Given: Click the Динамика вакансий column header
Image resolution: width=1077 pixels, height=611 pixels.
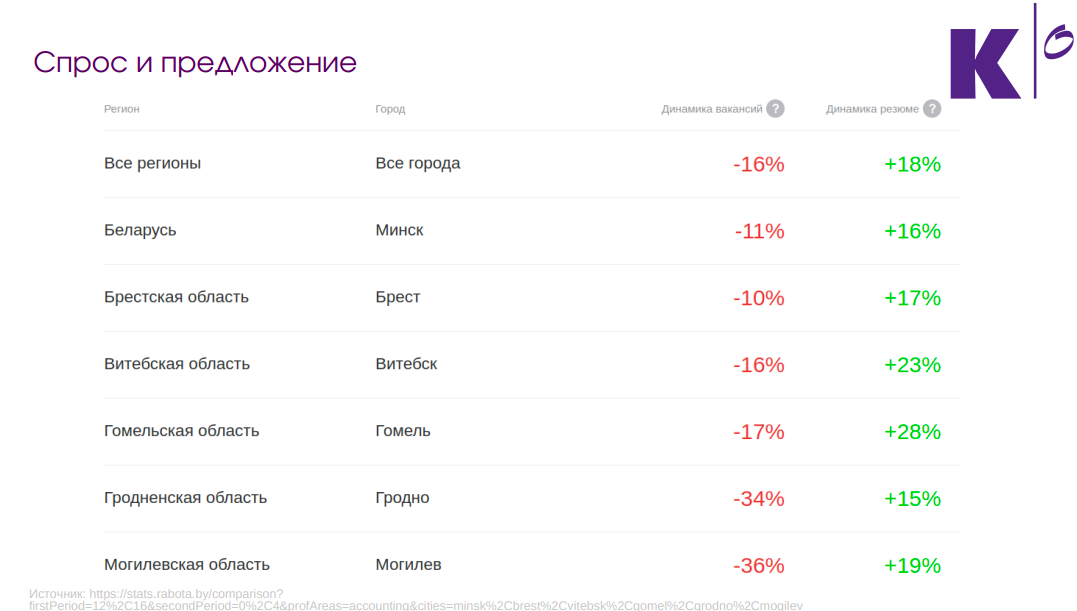Looking at the screenshot, I should [712, 108].
